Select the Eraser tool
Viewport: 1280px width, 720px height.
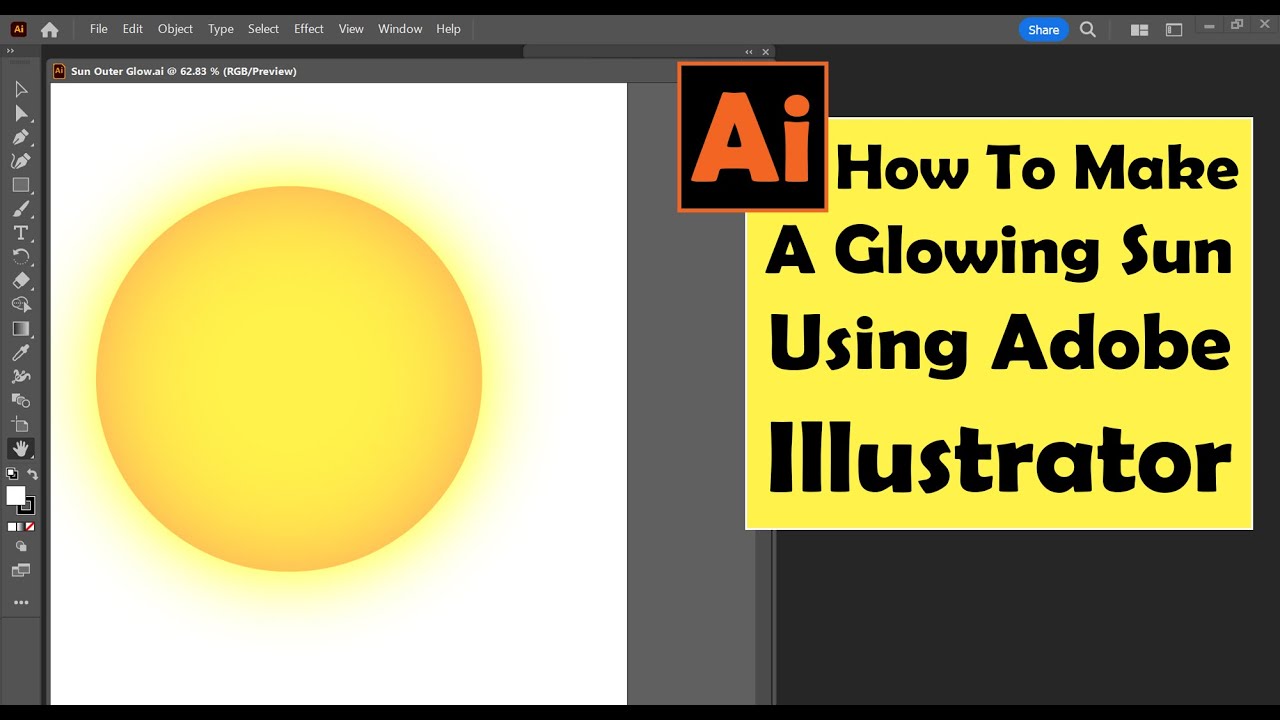click(21, 281)
